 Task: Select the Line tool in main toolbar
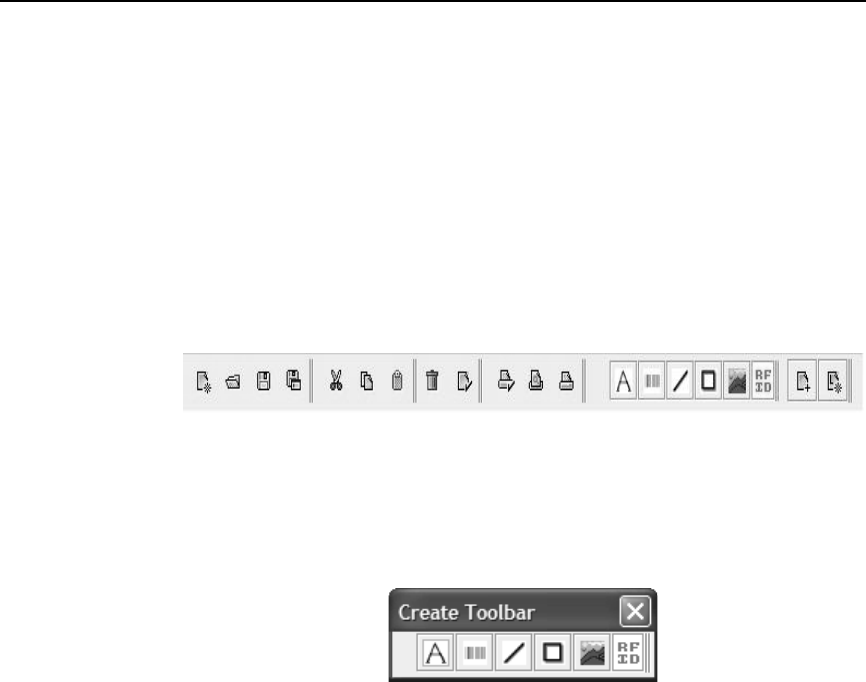pos(680,380)
